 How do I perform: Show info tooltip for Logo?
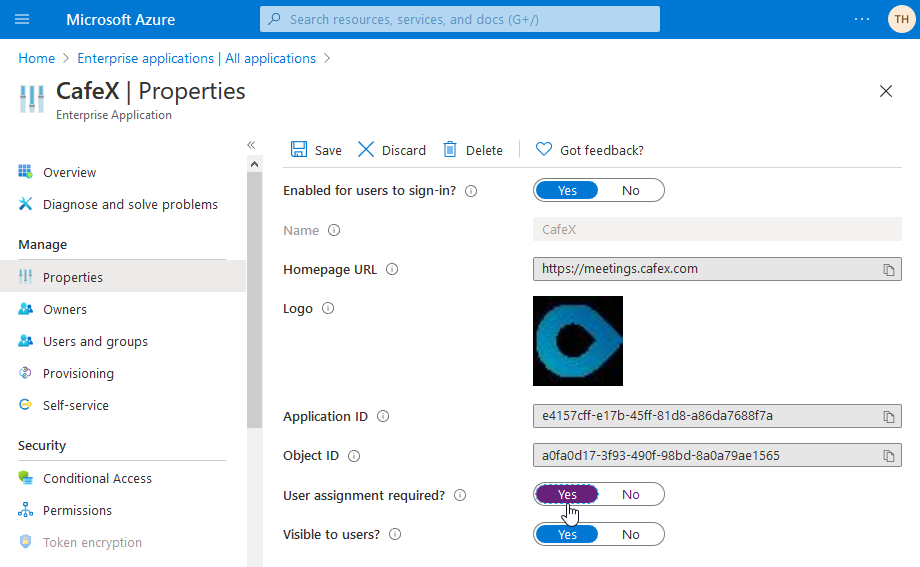[328, 308]
